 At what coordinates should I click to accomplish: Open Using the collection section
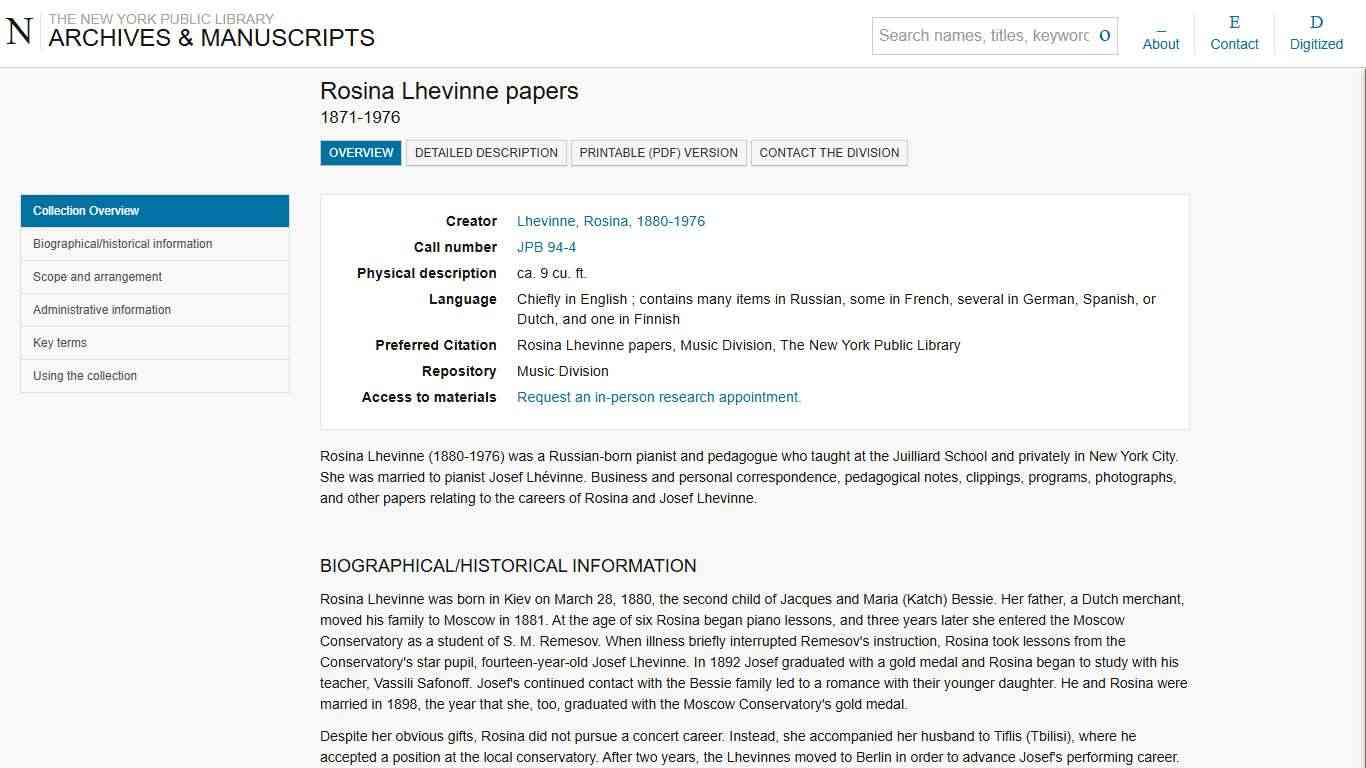[84, 376]
